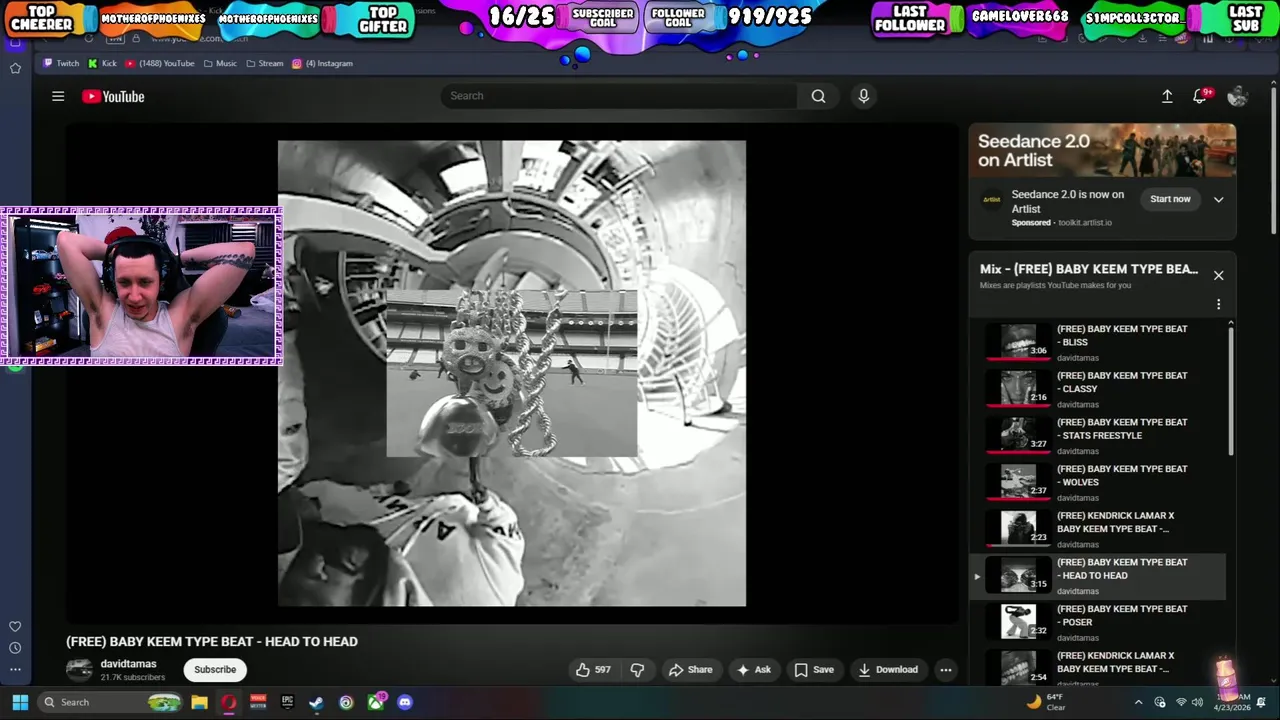Image resolution: width=1280 pixels, height=720 pixels.
Task: Open the Stream bookmarks folder
Action: point(265,63)
